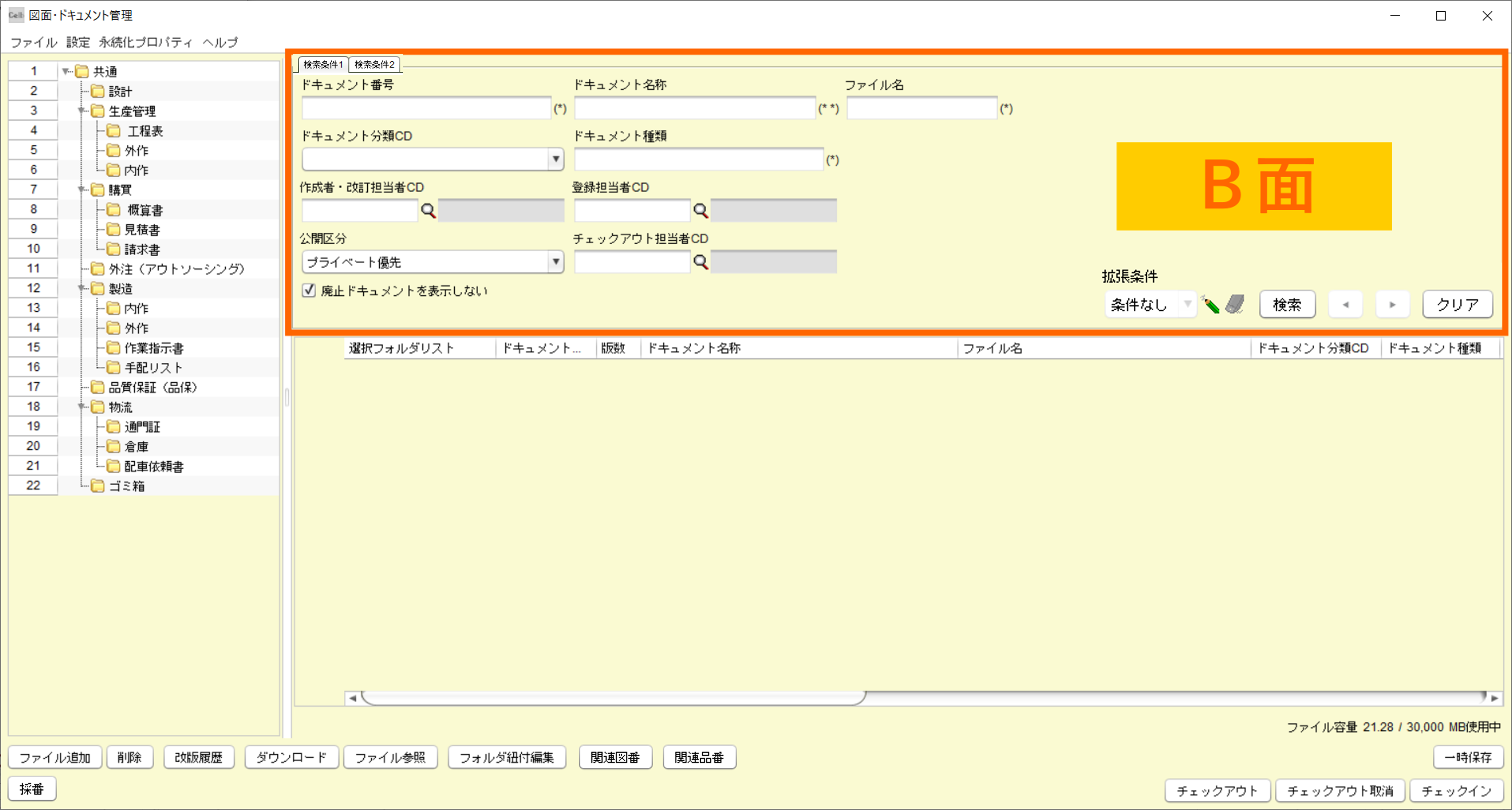Screen dimensions: 1512x810
Task: Click the 品質保証（品保） folder icon
Action: point(98,387)
